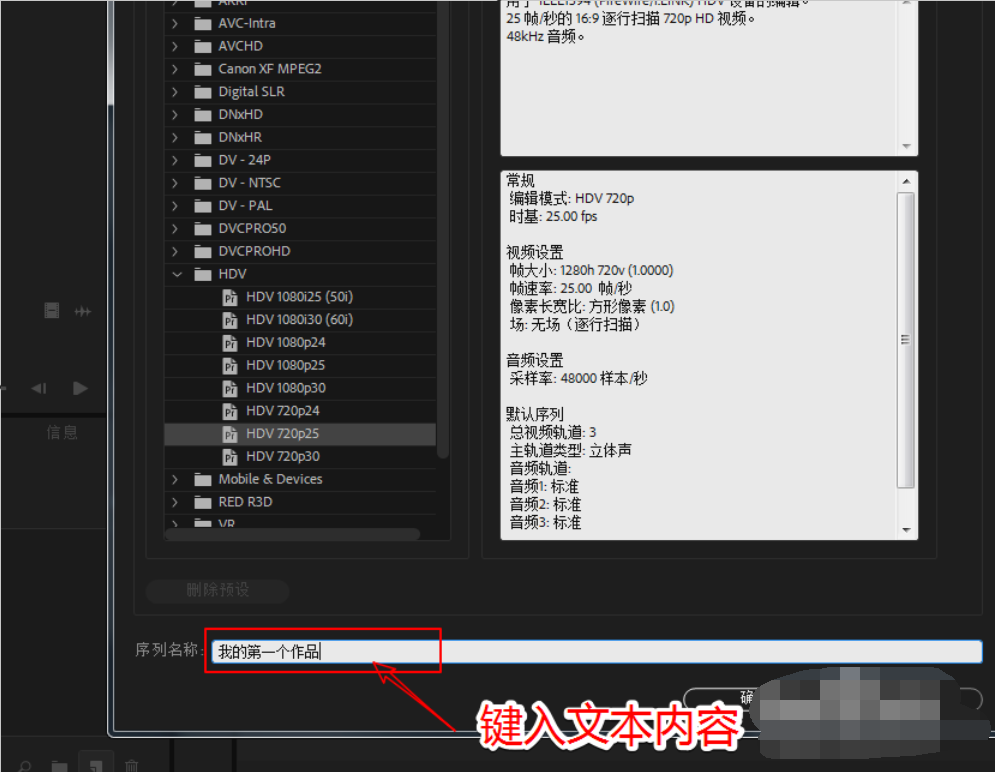Click the HDV folder icon
Screen dimensions: 995x772
(x=202, y=275)
